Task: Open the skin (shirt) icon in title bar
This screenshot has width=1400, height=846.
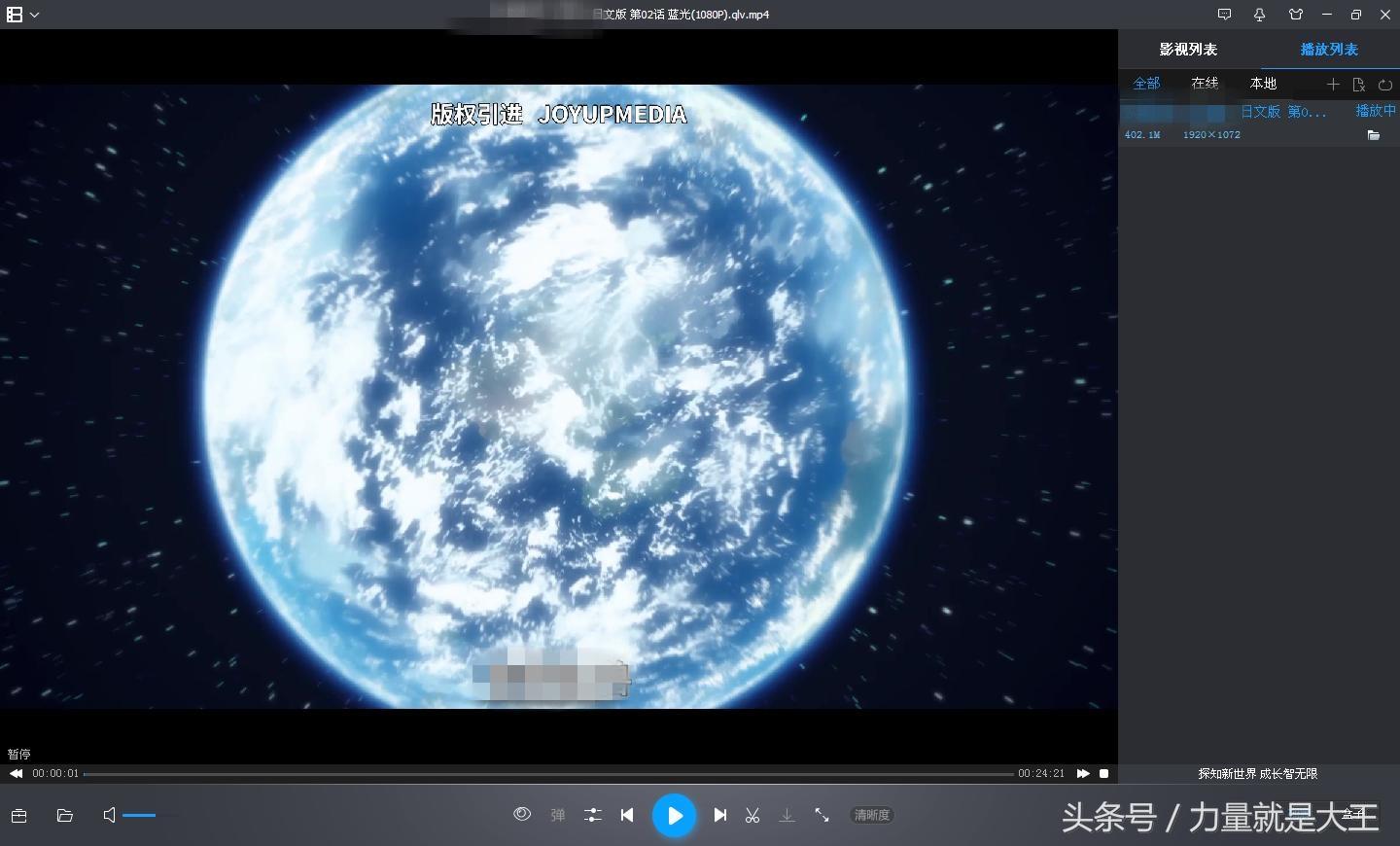Action: pyautogui.click(x=1296, y=15)
